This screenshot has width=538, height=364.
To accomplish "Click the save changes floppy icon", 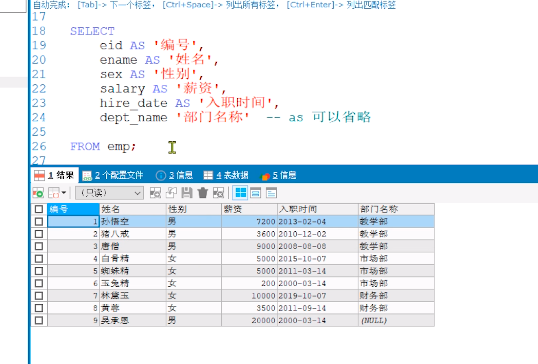I will (187, 193).
